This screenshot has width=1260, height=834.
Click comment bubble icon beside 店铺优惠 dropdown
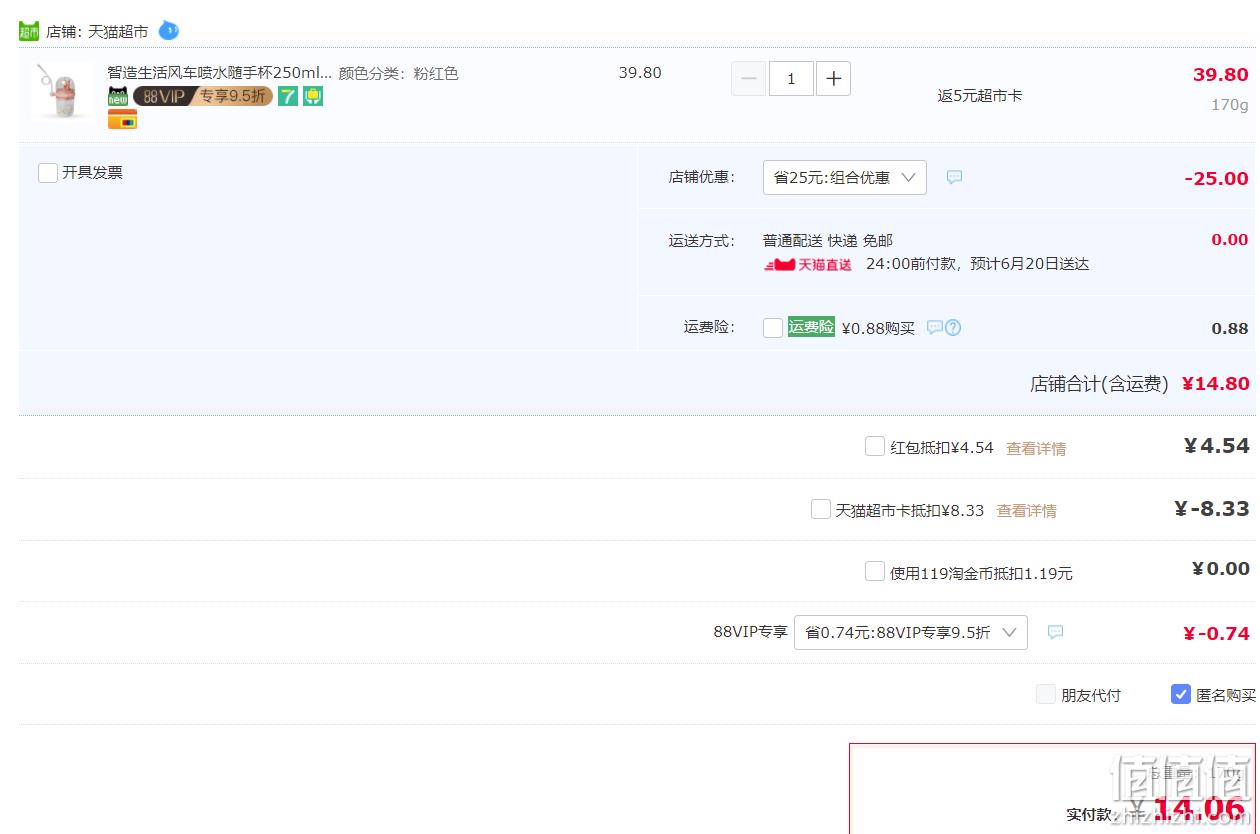(x=954, y=177)
